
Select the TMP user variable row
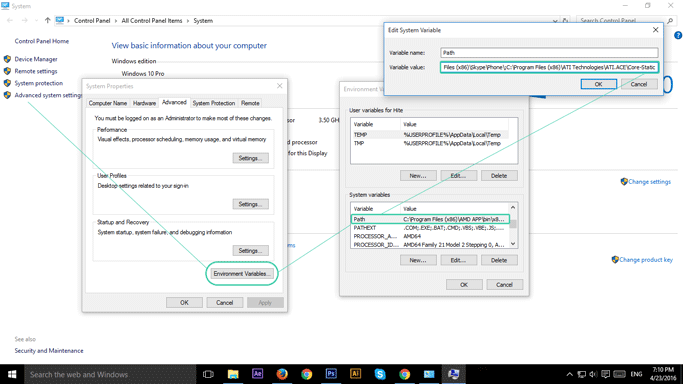(x=430, y=143)
